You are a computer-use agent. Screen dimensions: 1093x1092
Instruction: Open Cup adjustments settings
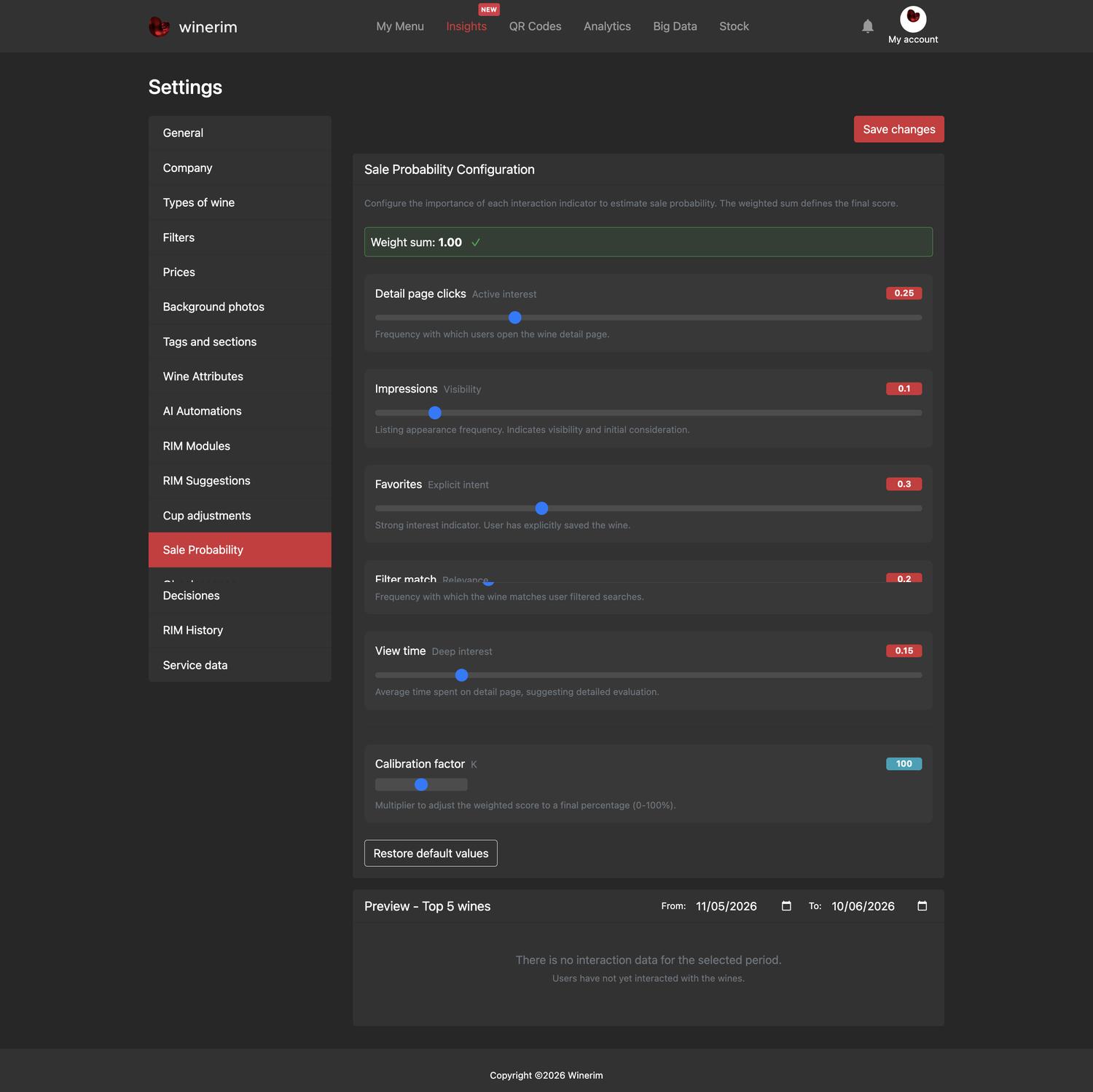(x=240, y=515)
